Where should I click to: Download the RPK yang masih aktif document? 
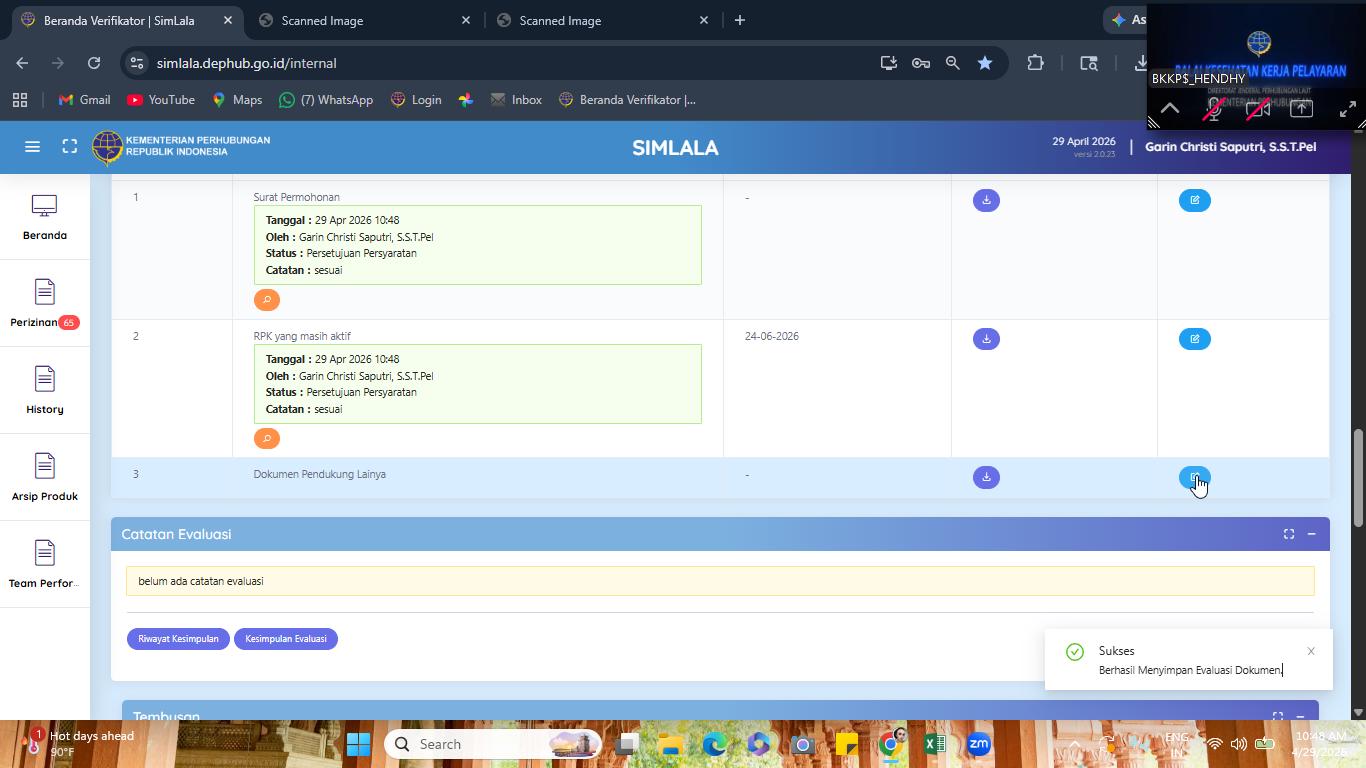(x=986, y=339)
